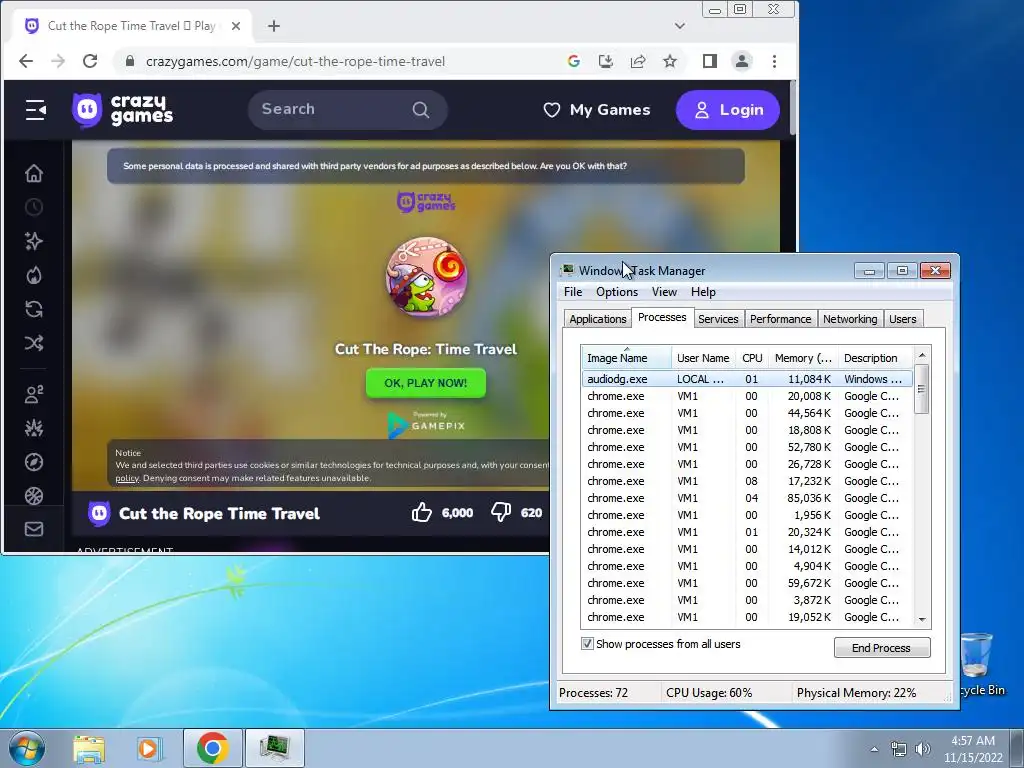Viewport: 1024px width, 768px height.
Task: Open the Recently played clock sidebar icon
Action: click(34, 208)
